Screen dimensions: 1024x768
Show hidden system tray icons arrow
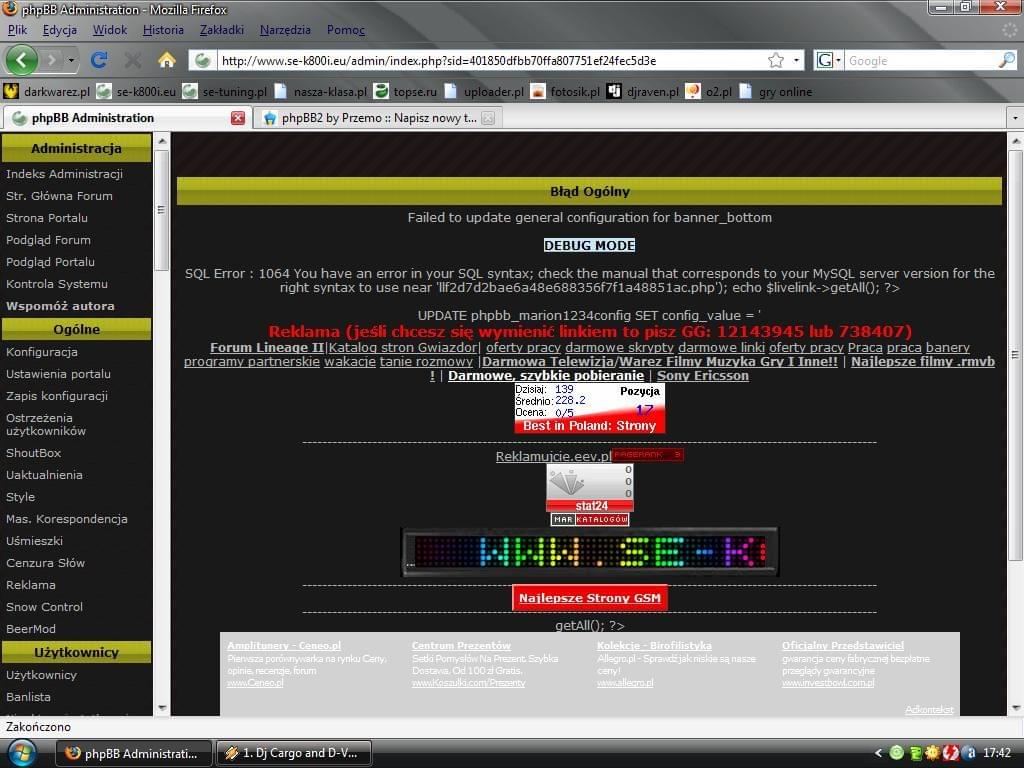pyautogui.click(x=878, y=753)
